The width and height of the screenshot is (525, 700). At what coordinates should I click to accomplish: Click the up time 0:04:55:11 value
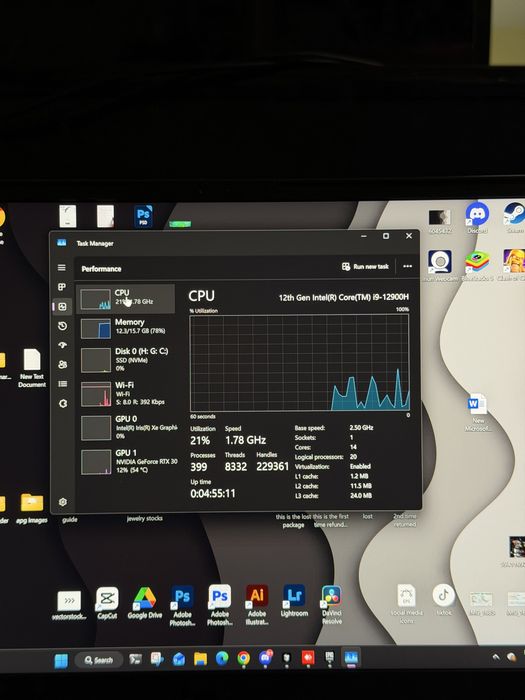pyautogui.click(x=212, y=493)
